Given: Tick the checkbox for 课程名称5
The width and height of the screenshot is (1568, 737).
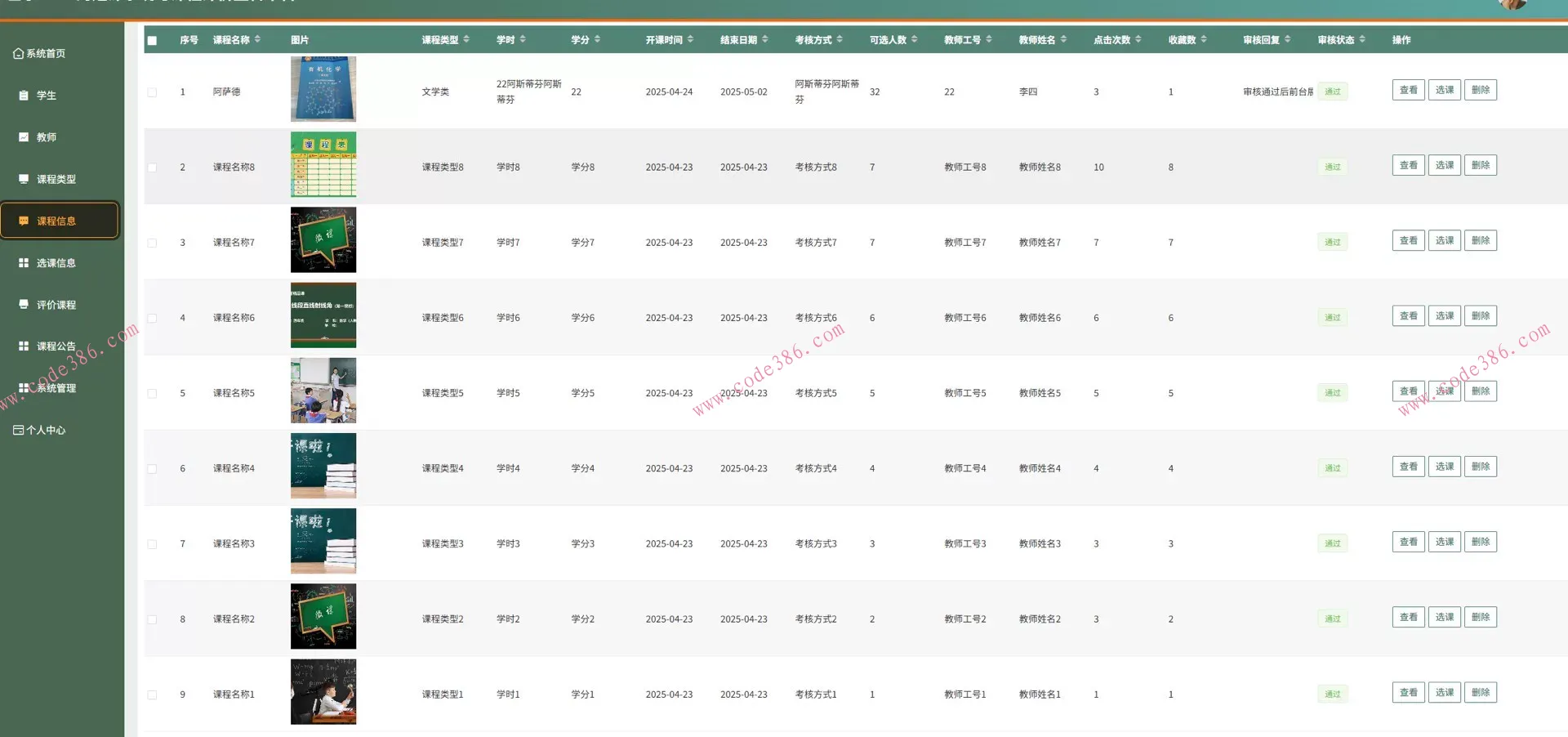Looking at the screenshot, I should pyautogui.click(x=152, y=393).
